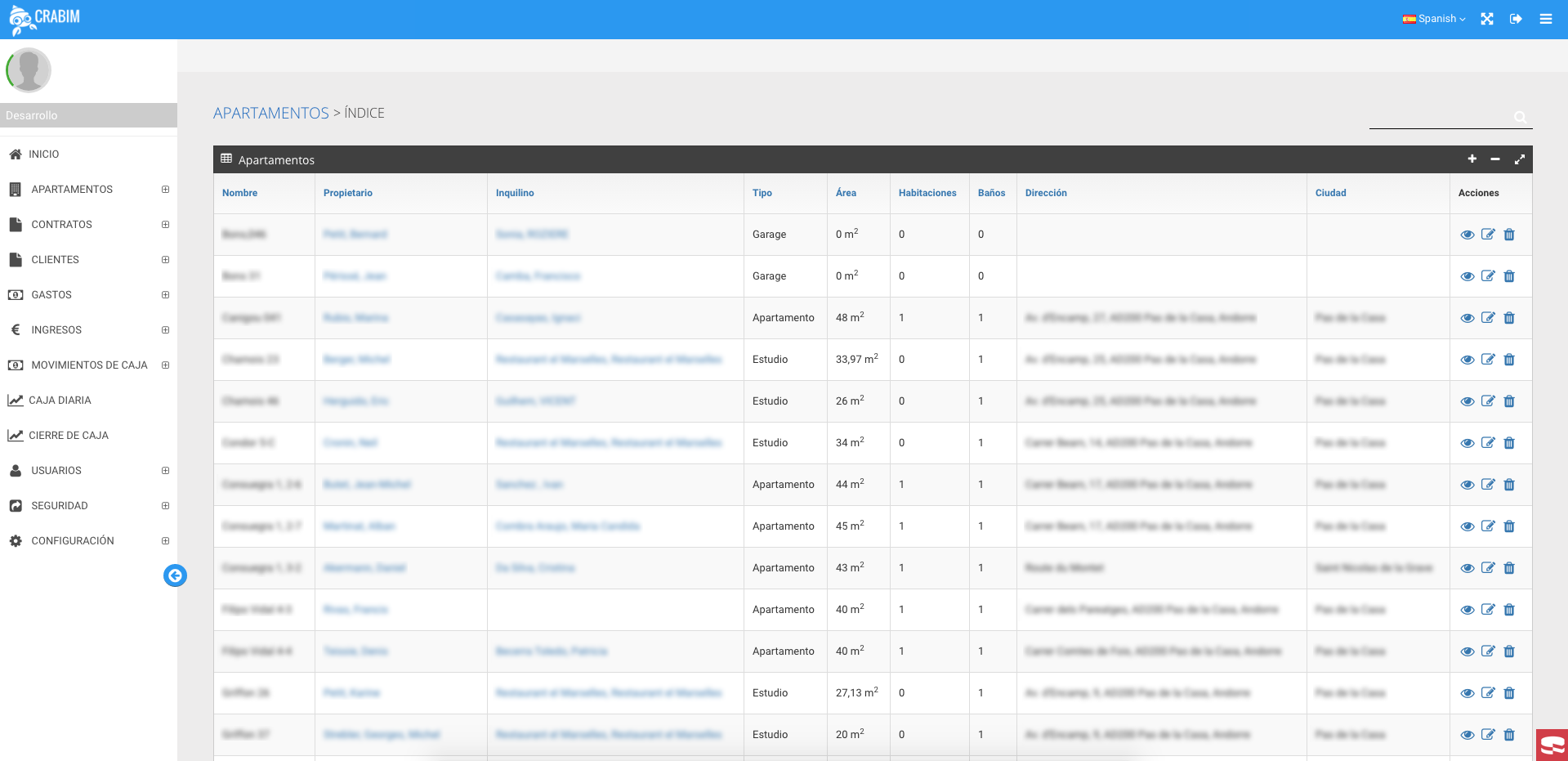Click the fullscreen icon in top bar
Screen dimensions: 1568x761
(x=1487, y=19)
